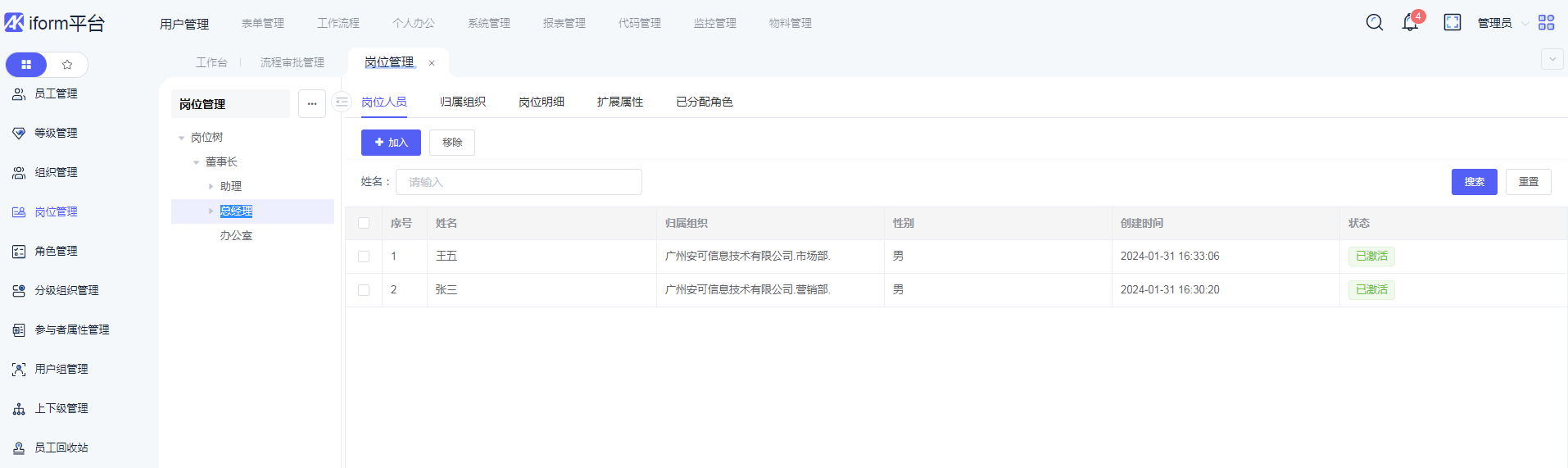Image resolution: width=1568 pixels, height=468 pixels.
Task: Open the notifications bell icon
Action: click(1410, 23)
